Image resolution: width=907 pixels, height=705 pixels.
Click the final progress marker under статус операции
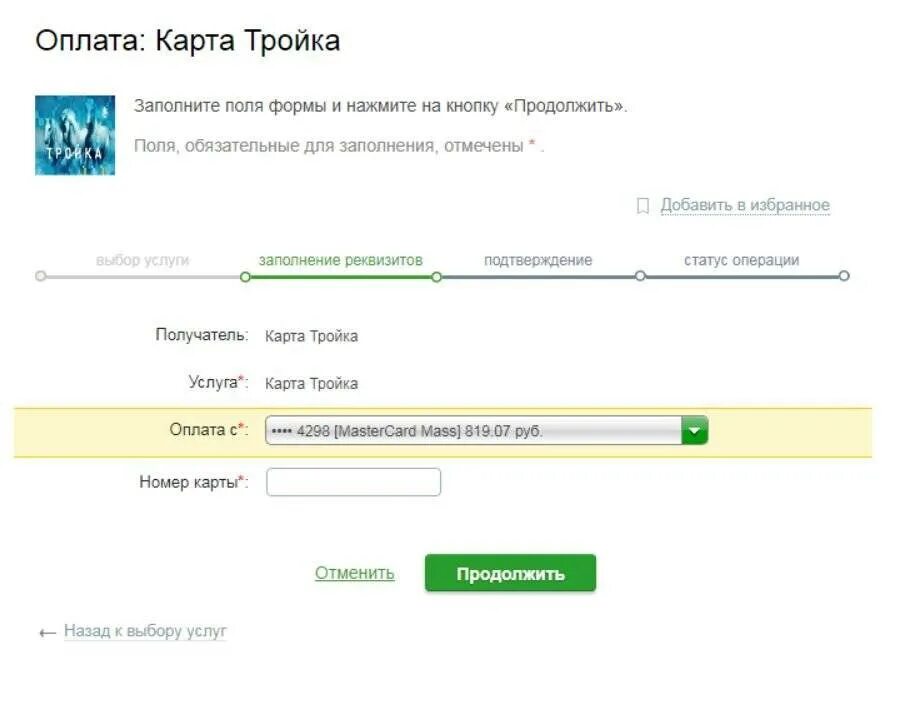point(844,276)
